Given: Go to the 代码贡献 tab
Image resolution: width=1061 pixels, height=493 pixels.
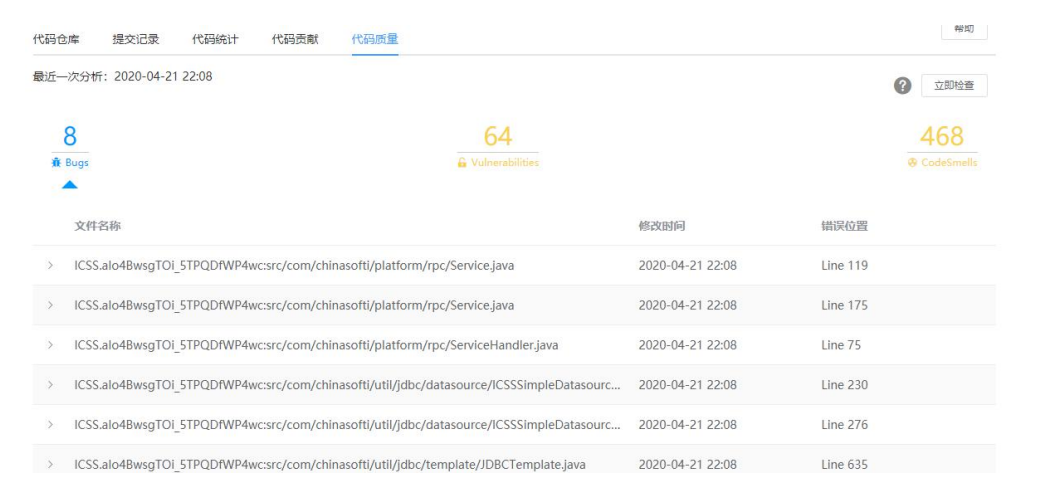Looking at the screenshot, I should 295,39.
